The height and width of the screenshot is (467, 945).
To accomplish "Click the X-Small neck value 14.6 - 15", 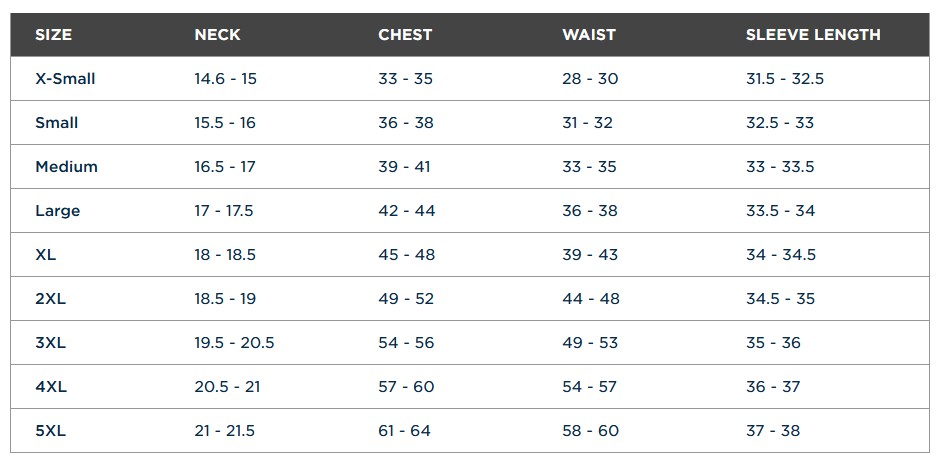I will tap(225, 79).
